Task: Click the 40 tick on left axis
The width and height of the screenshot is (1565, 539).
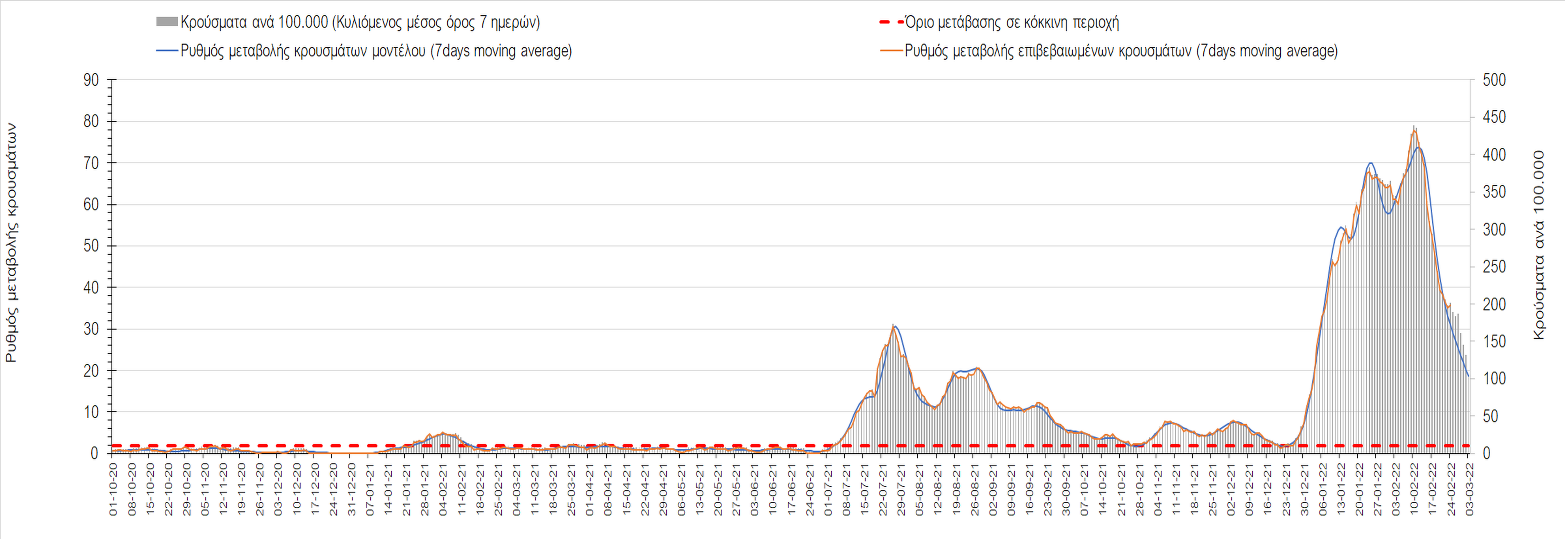Action: pos(90,288)
